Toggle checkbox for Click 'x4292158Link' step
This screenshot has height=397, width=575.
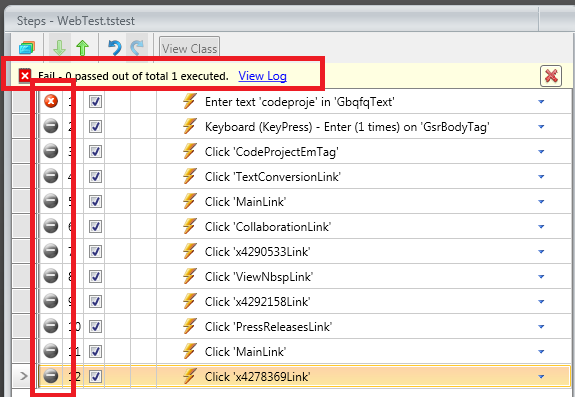tap(95, 301)
